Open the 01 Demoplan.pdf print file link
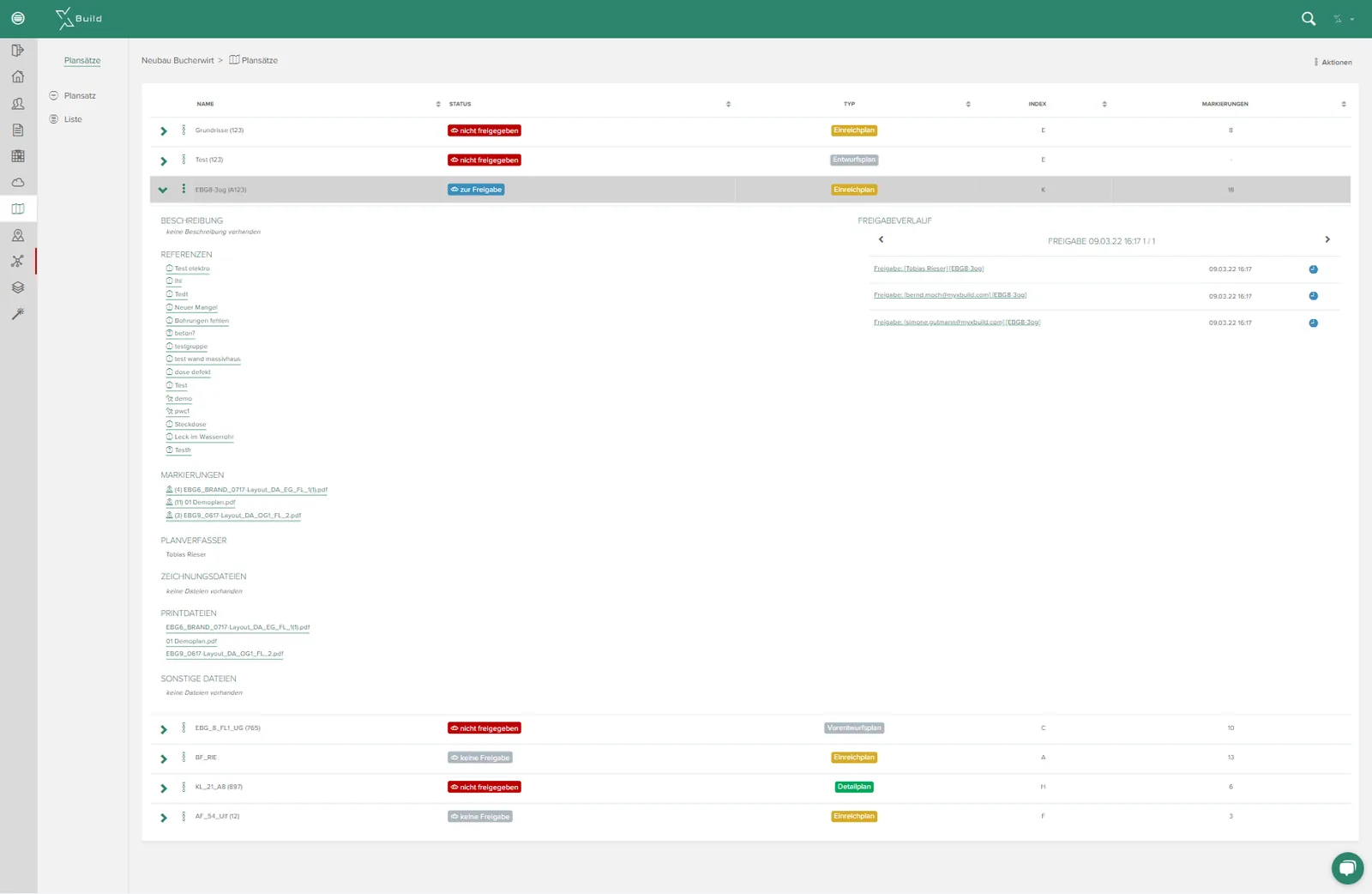1372x894 pixels. point(191,641)
